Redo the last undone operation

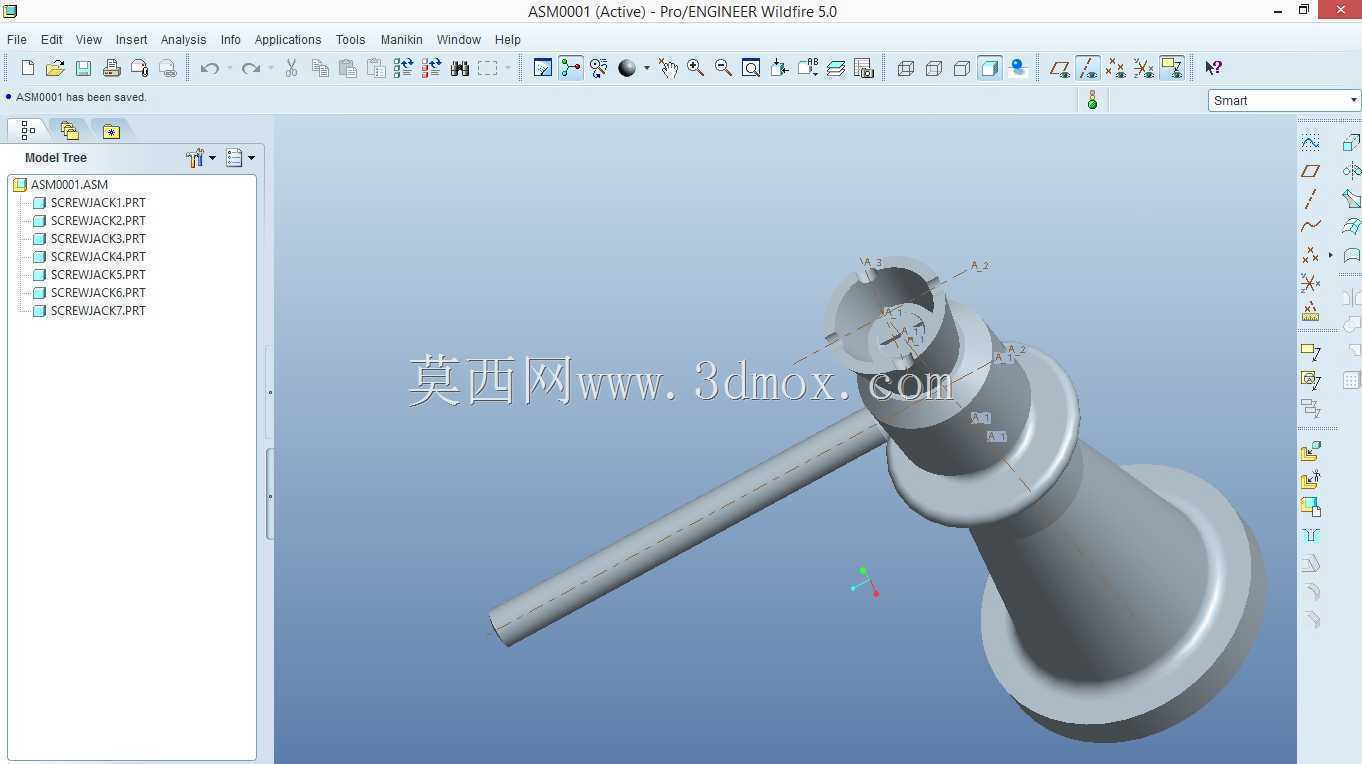click(x=251, y=68)
